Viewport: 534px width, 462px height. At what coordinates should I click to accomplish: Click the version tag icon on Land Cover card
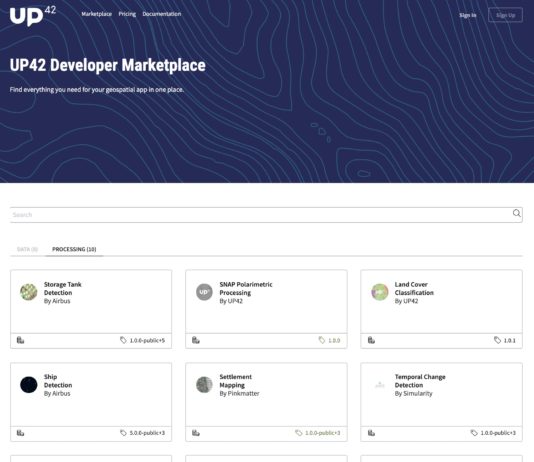(x=497, y=340)
